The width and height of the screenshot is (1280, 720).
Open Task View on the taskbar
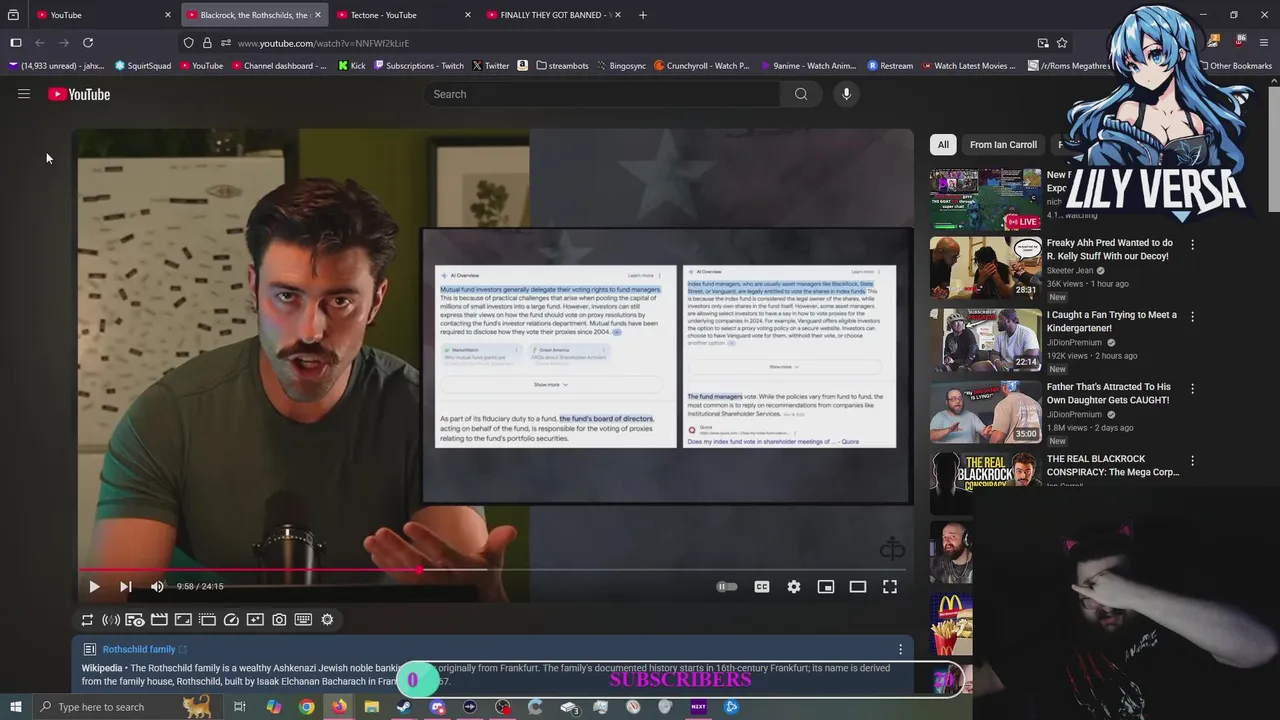coord(240,707)
